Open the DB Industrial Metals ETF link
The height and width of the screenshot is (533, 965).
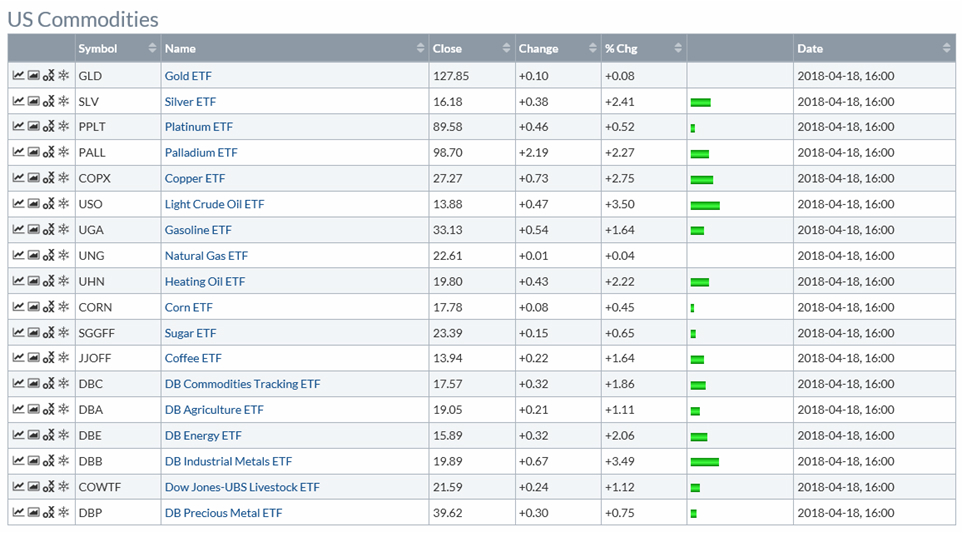point(228,462)
